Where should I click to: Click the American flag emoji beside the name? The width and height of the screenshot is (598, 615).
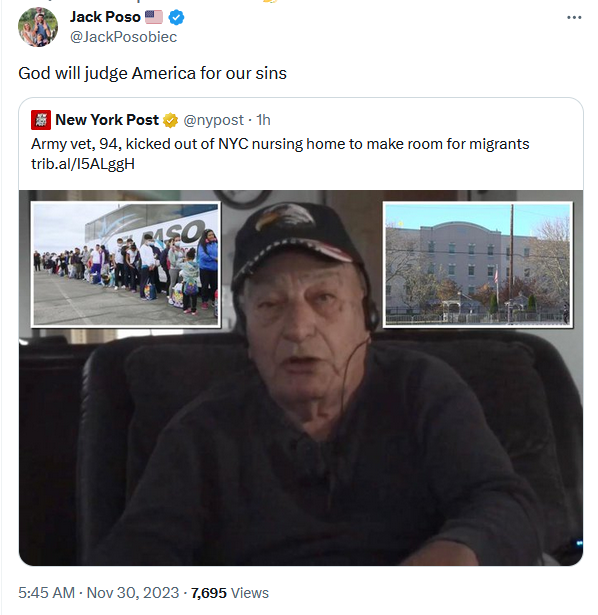click(154, 17)
